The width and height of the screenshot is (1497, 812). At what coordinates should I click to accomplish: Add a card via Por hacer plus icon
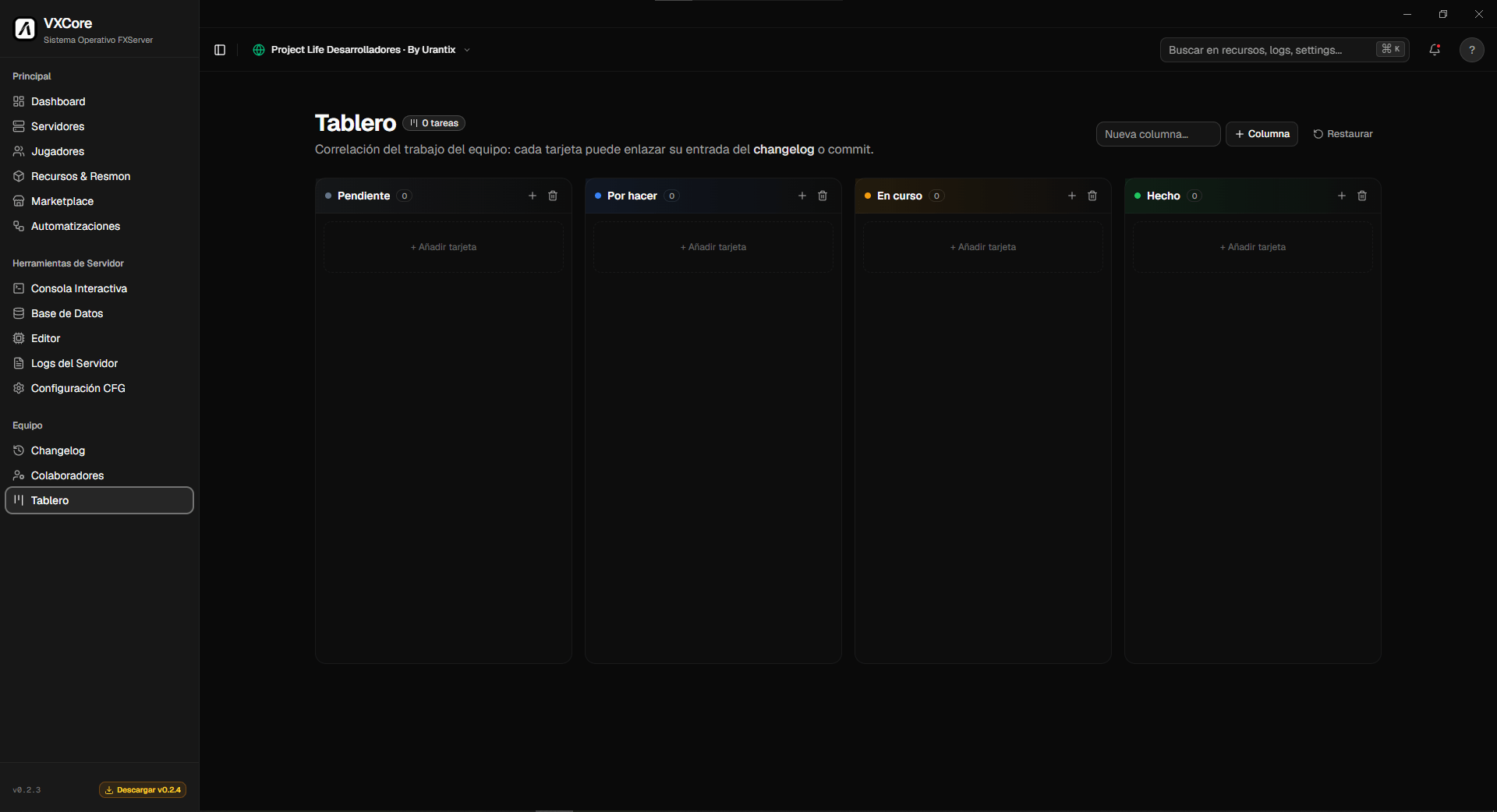tap(802, 196)
